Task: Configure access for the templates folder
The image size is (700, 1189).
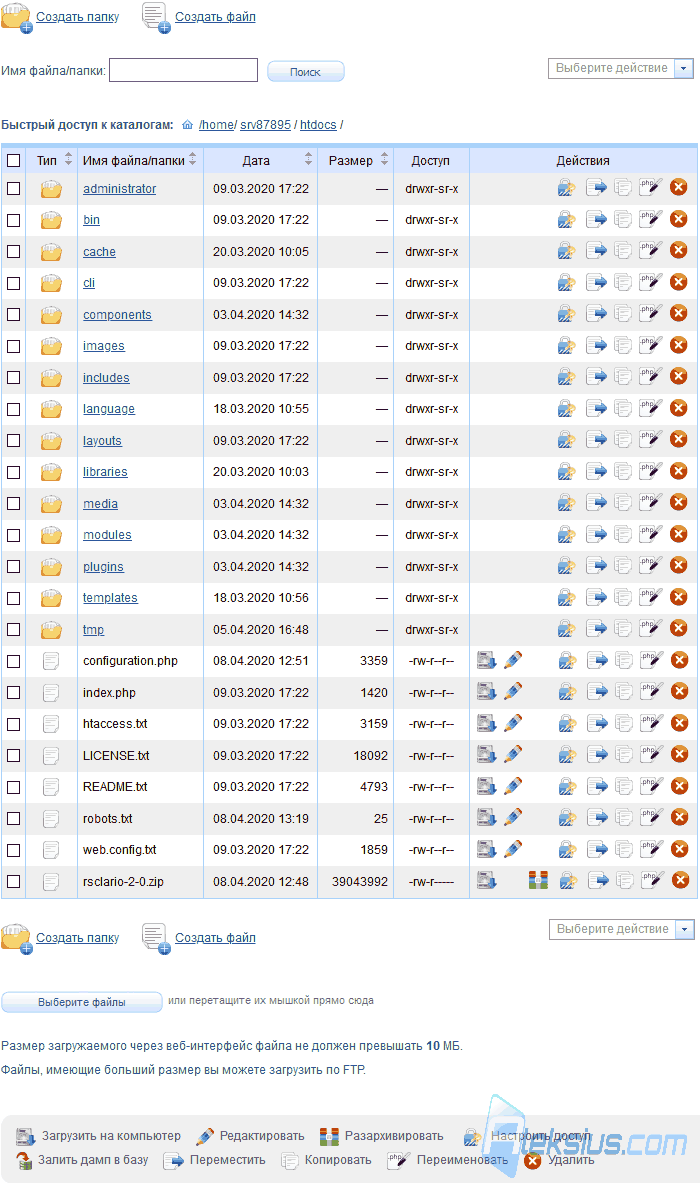Action: coord(567,597)
